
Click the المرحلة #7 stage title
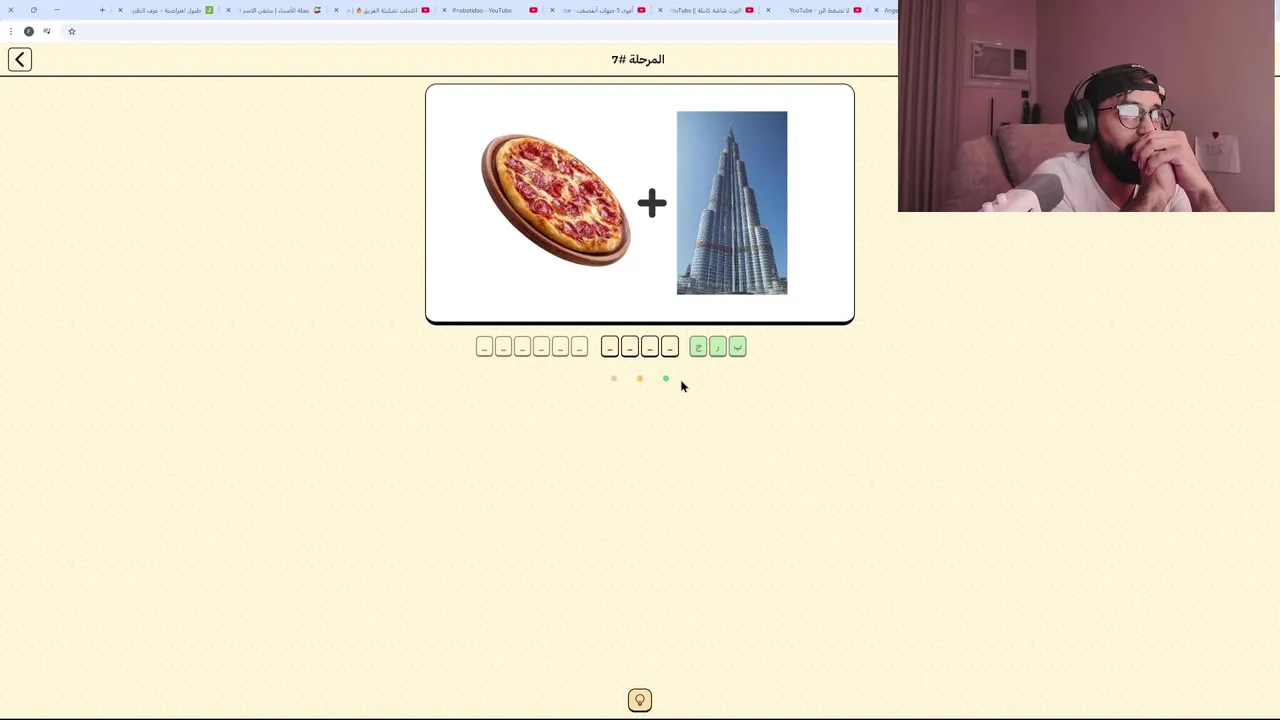tap(638, 60)
